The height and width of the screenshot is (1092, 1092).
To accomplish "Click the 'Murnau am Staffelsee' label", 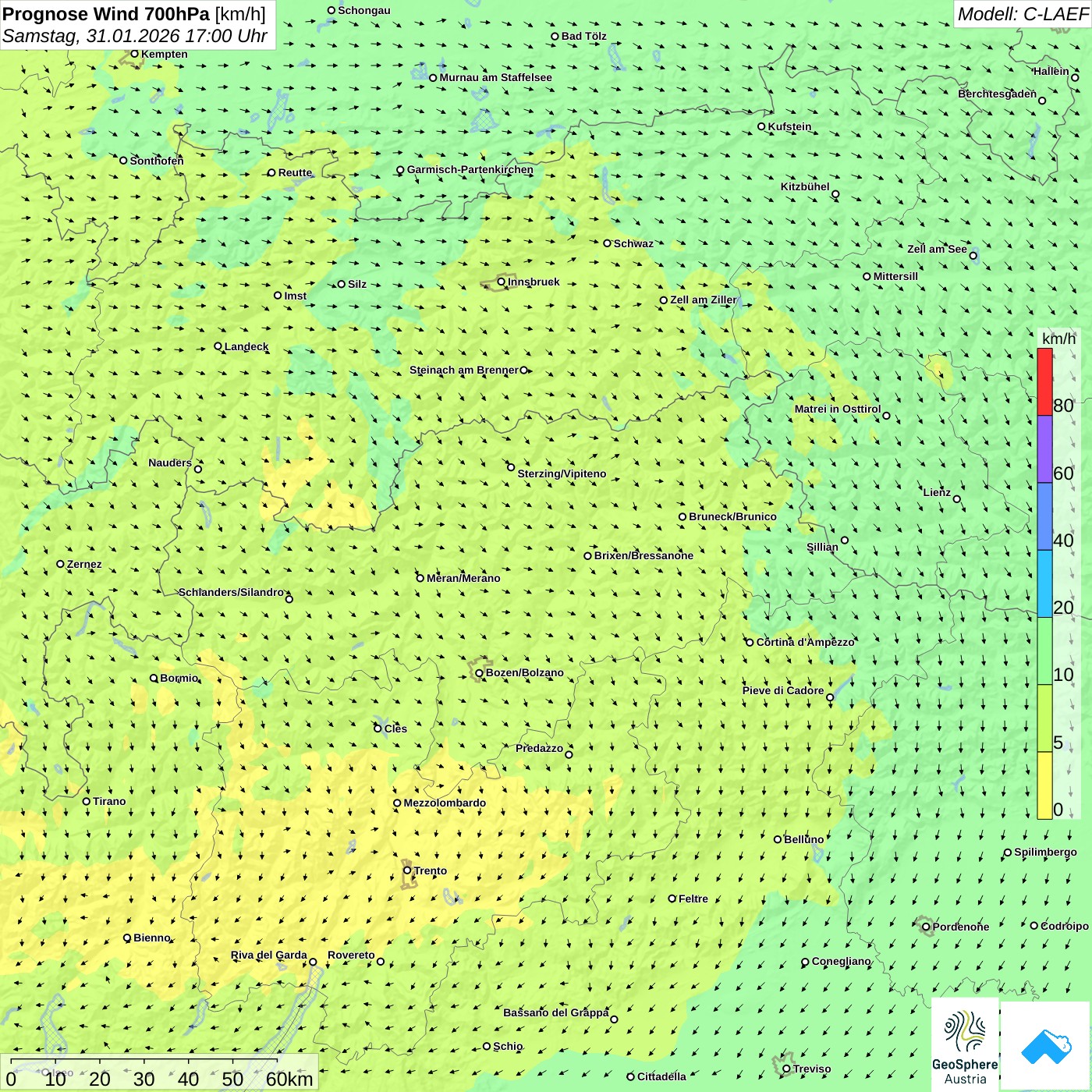I will (x=496, y=77).
